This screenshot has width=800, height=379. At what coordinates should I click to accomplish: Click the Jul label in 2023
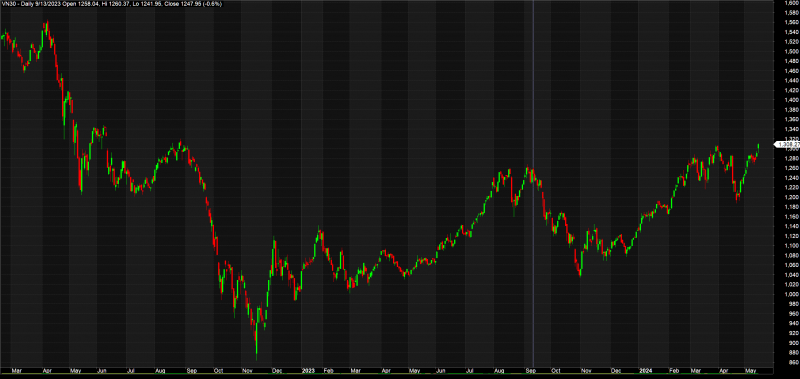pyautogui.click(x=468, y=371)
